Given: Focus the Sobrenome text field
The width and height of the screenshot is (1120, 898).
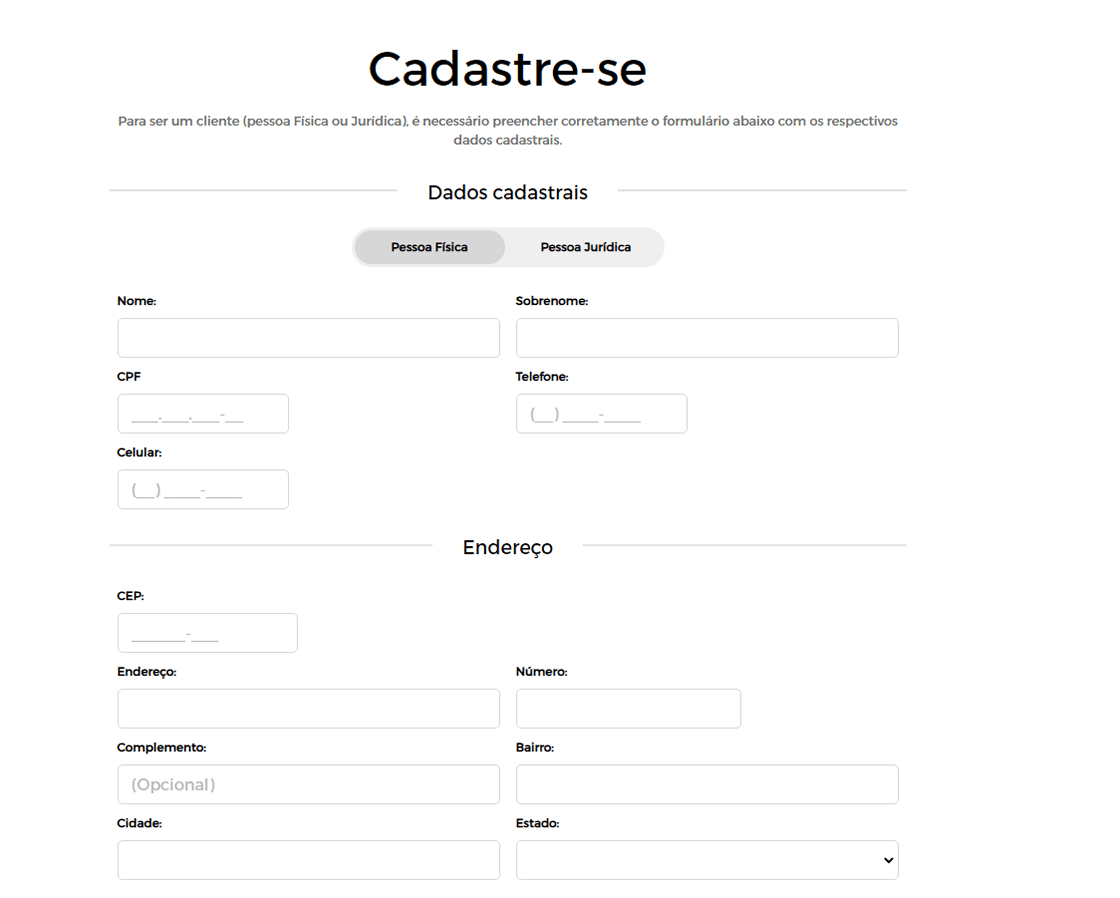Looking at the screenshot, I should (707, 338).
